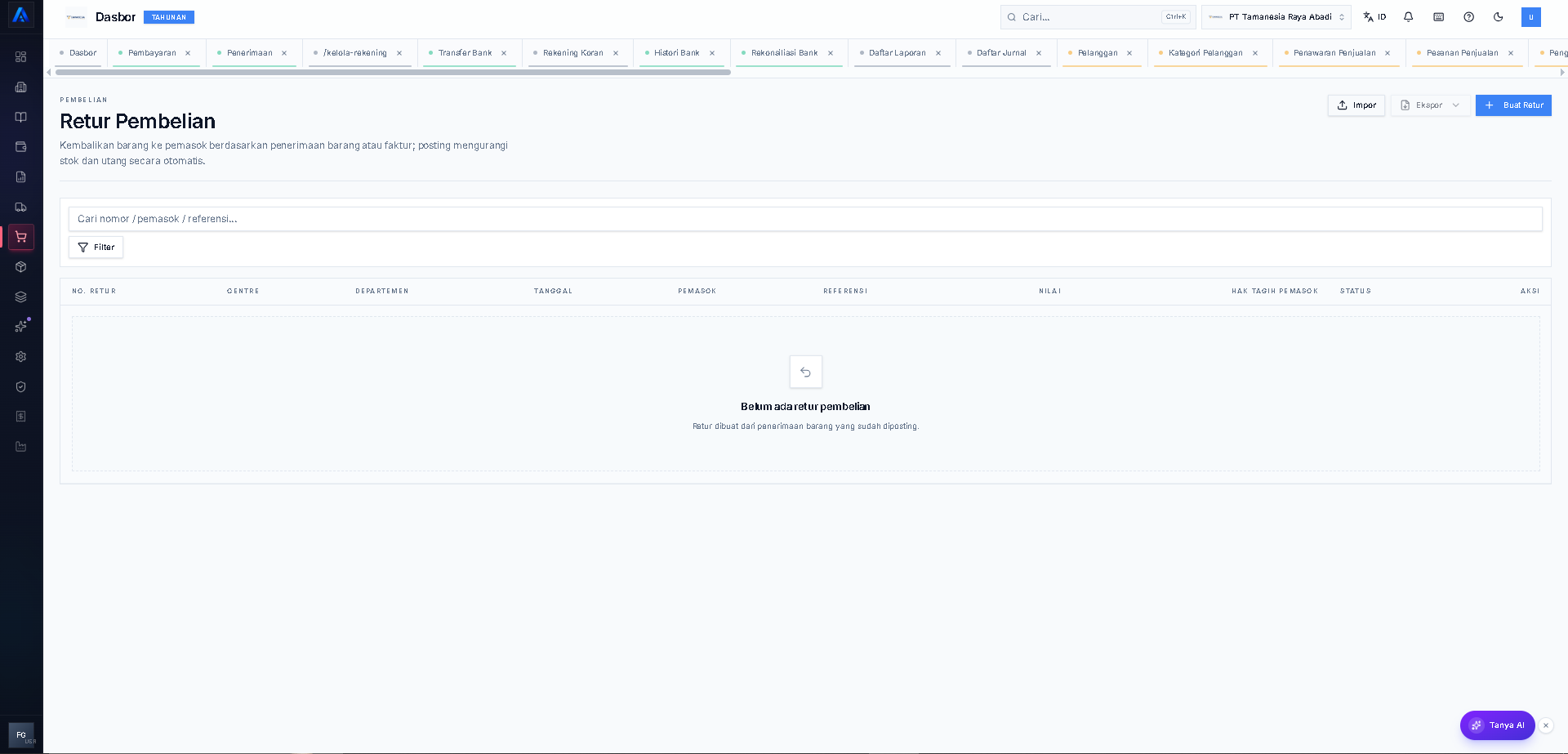Open the AI sparkles icon in sidebar

click(x=21, y=327)
